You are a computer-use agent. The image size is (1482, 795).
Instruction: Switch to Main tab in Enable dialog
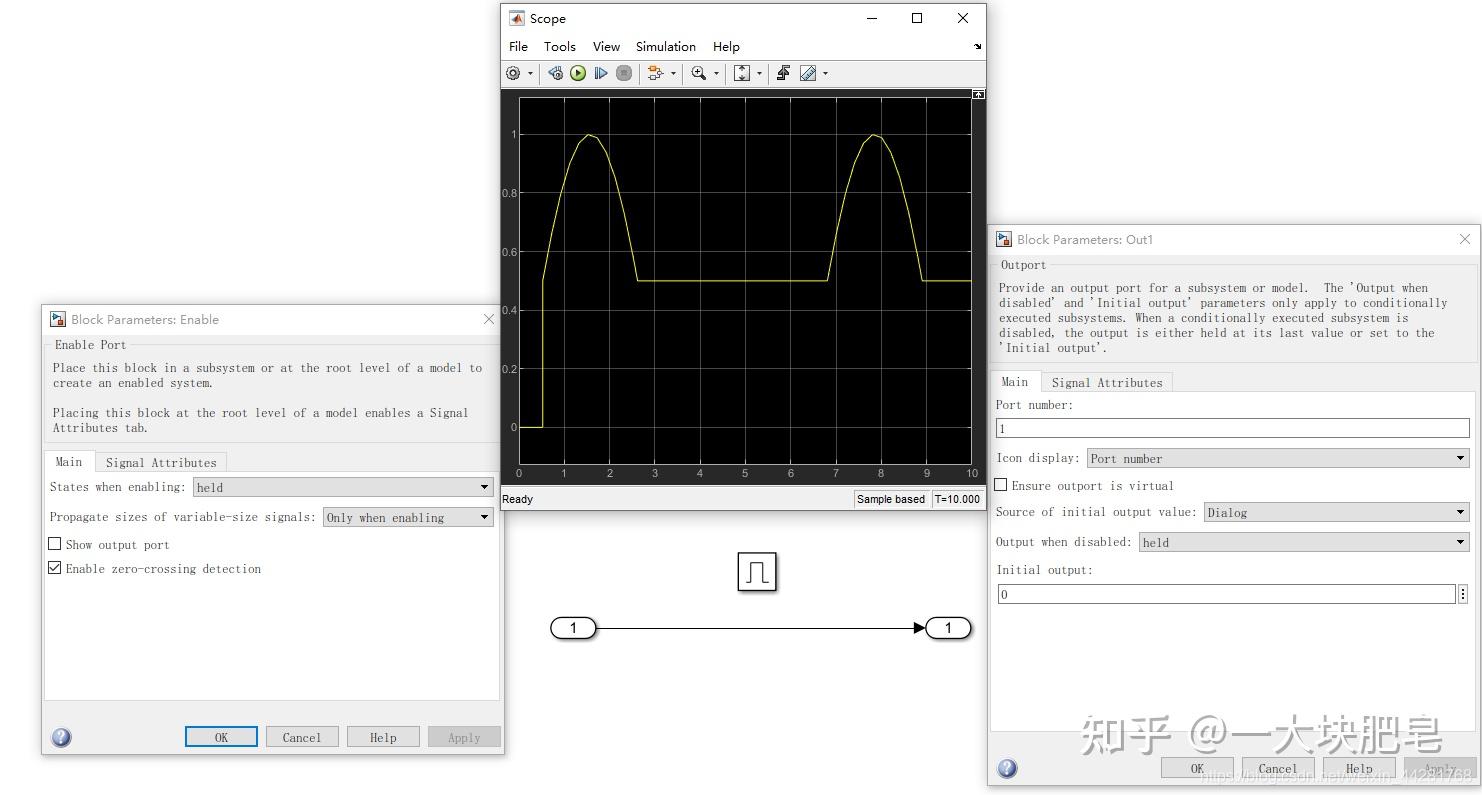[x=69, y=462]
